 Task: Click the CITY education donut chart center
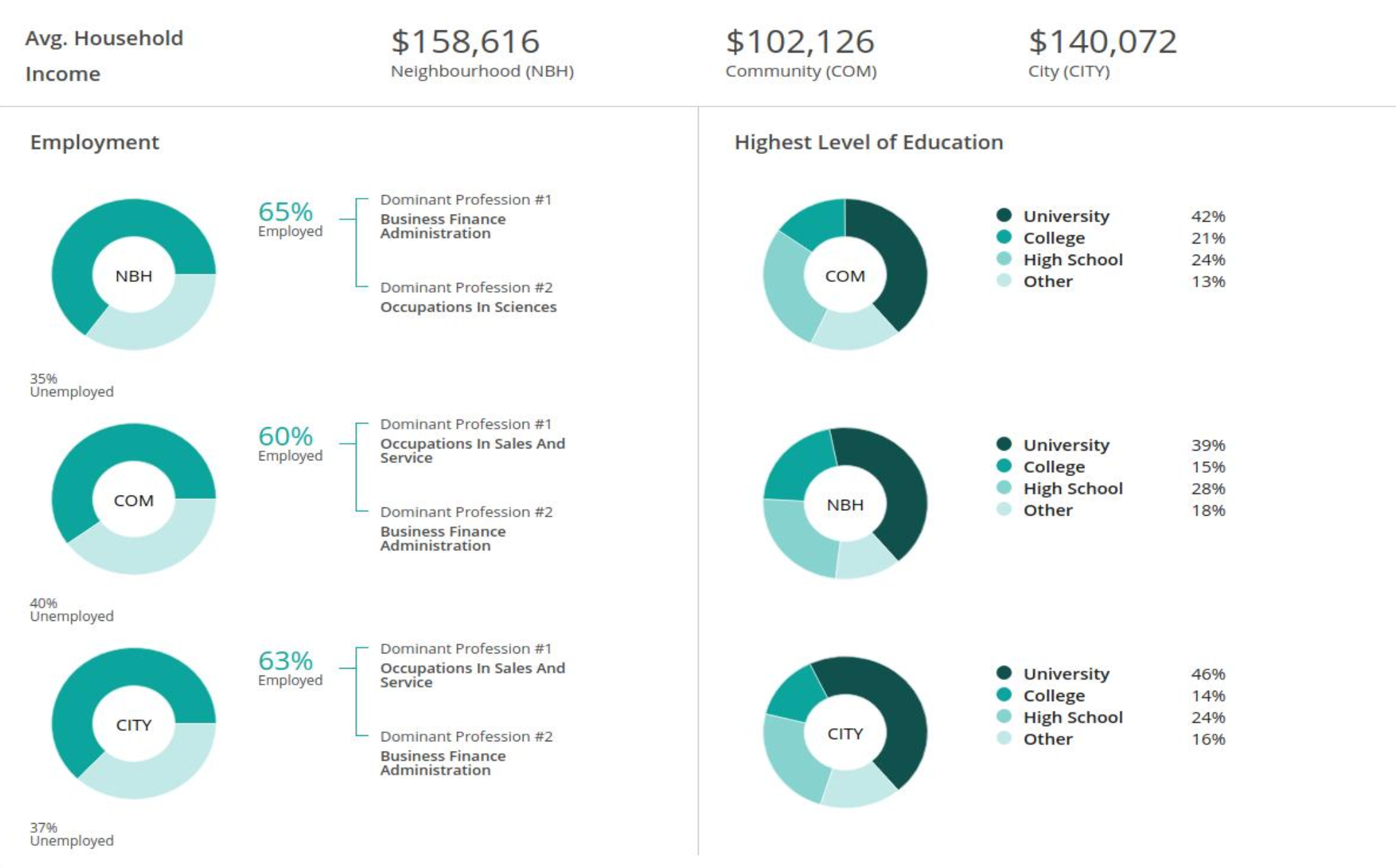point(845,733)
